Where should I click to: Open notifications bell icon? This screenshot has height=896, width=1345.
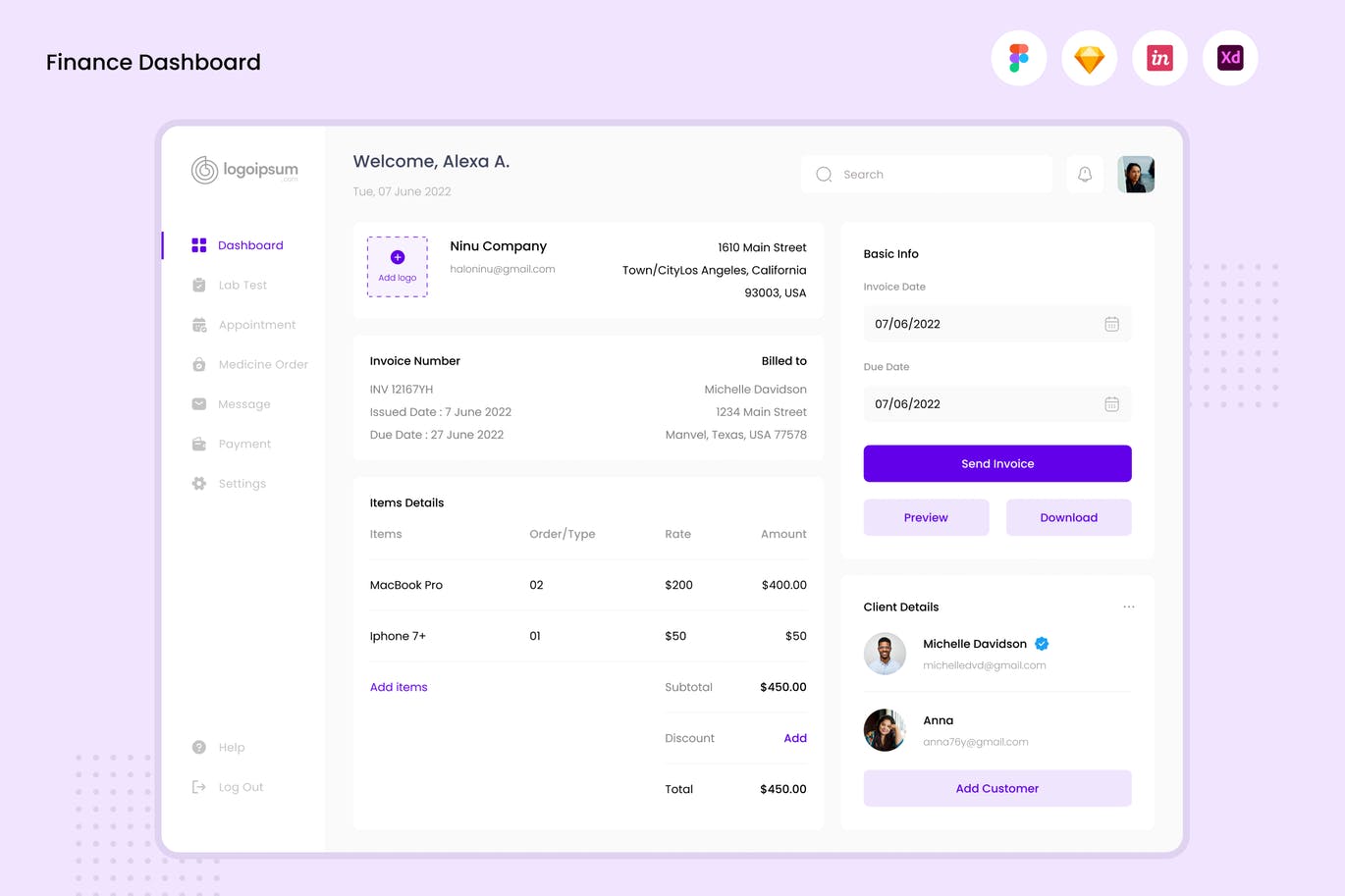pos(1085,174)
